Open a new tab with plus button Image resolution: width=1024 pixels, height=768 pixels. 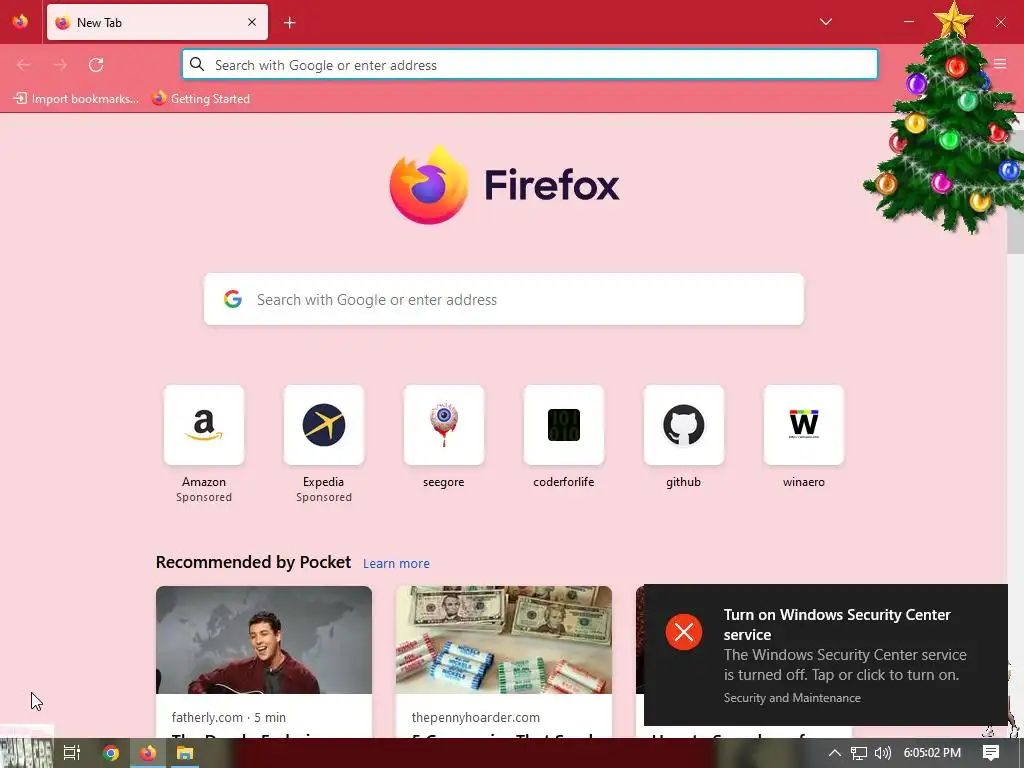(x=290, y=23)
